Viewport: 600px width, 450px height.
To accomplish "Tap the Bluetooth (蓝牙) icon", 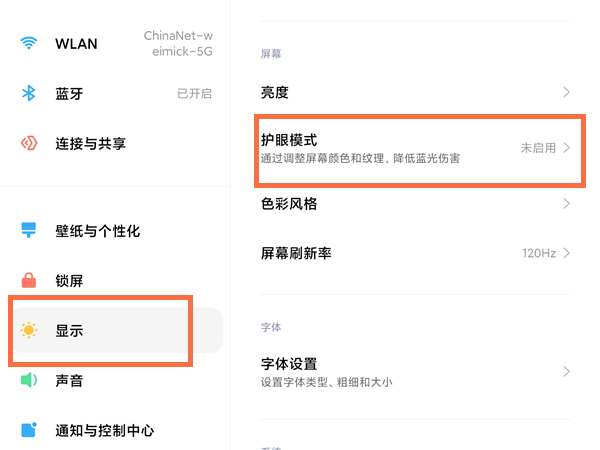I will click(29, 94).
